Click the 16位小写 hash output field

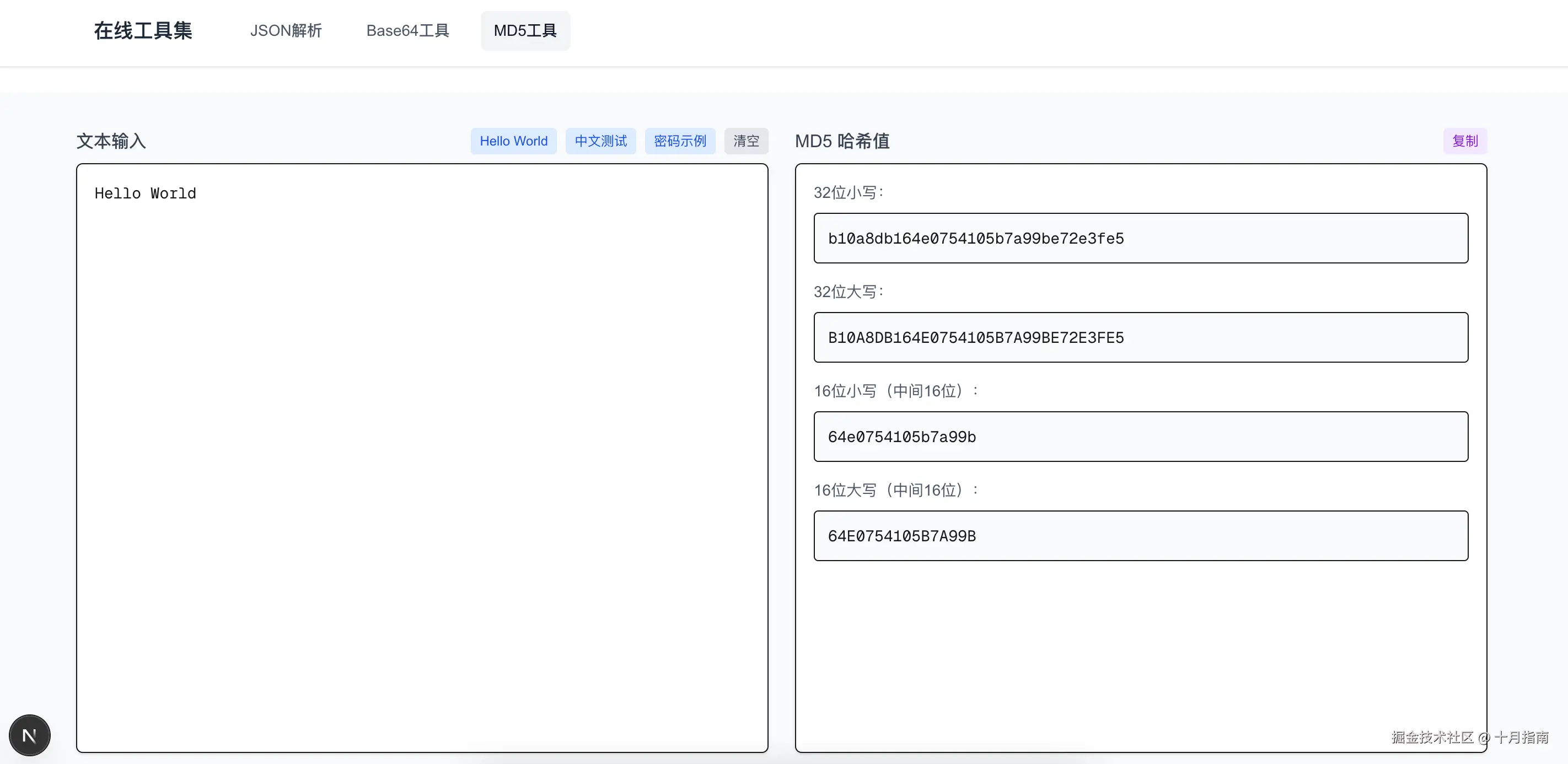pos(1140,437)
